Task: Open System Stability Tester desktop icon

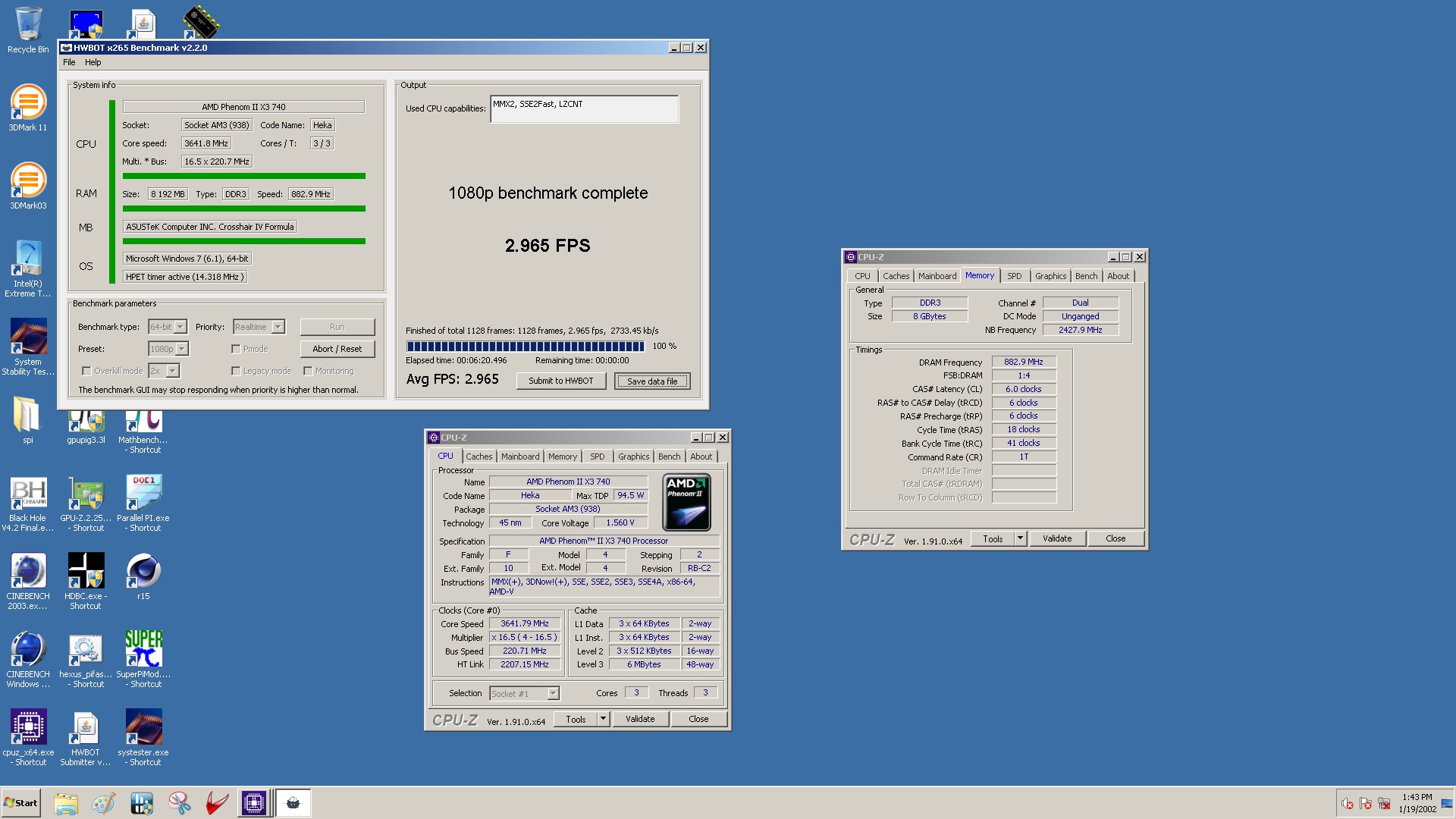Action: 28,347
